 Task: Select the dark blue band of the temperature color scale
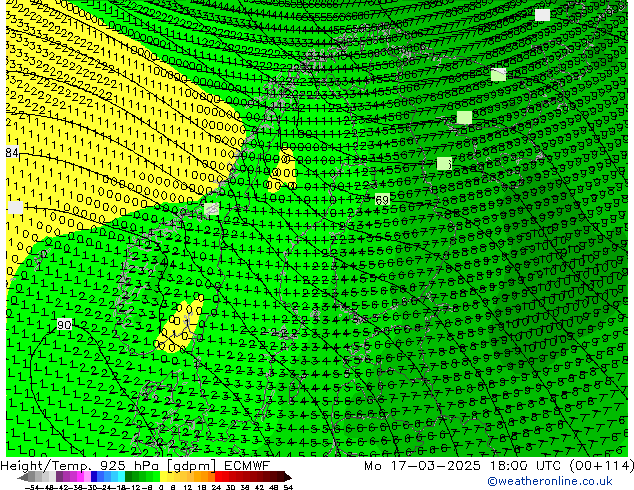coord(94,477)
